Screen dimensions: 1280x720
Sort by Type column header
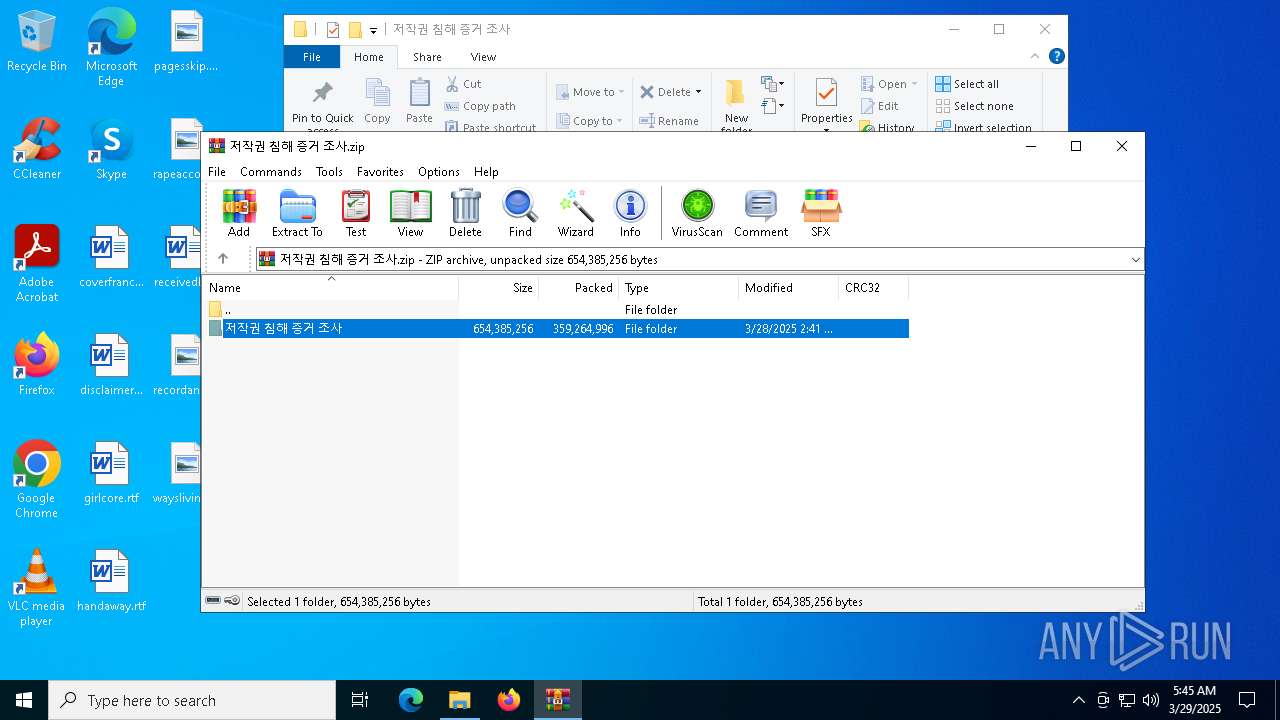click(679, 288)
